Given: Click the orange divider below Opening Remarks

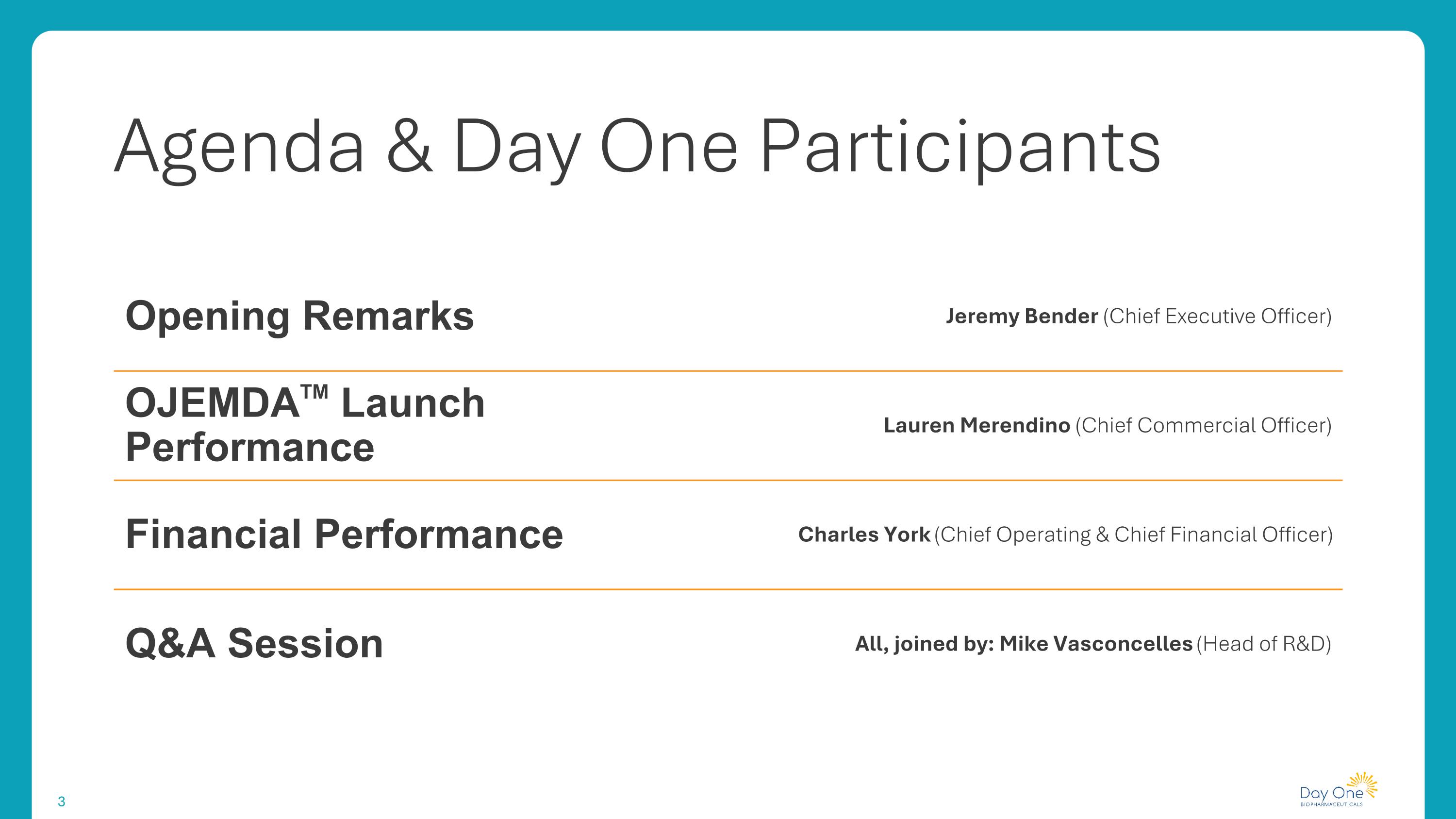Looking at the screenshot, I should 728,371.
